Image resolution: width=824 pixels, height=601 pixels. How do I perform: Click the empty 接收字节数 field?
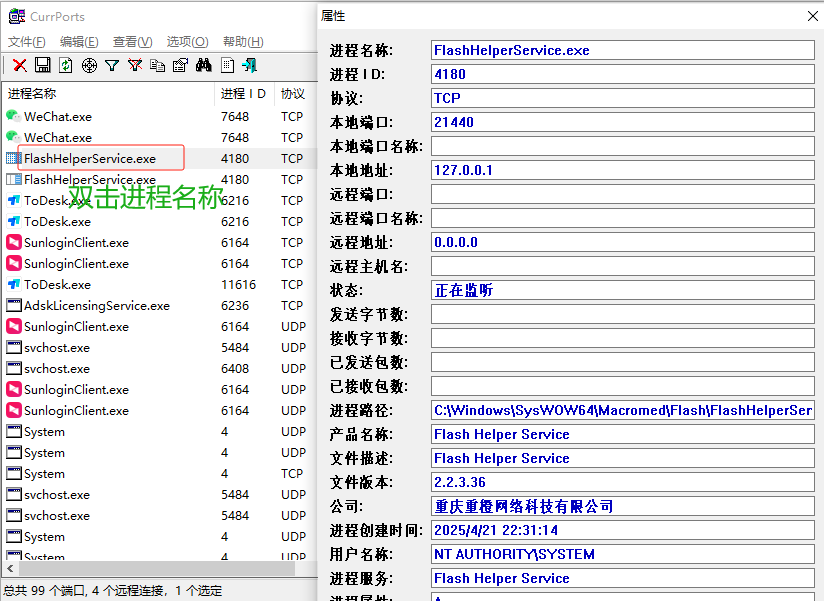coord(623,338)
